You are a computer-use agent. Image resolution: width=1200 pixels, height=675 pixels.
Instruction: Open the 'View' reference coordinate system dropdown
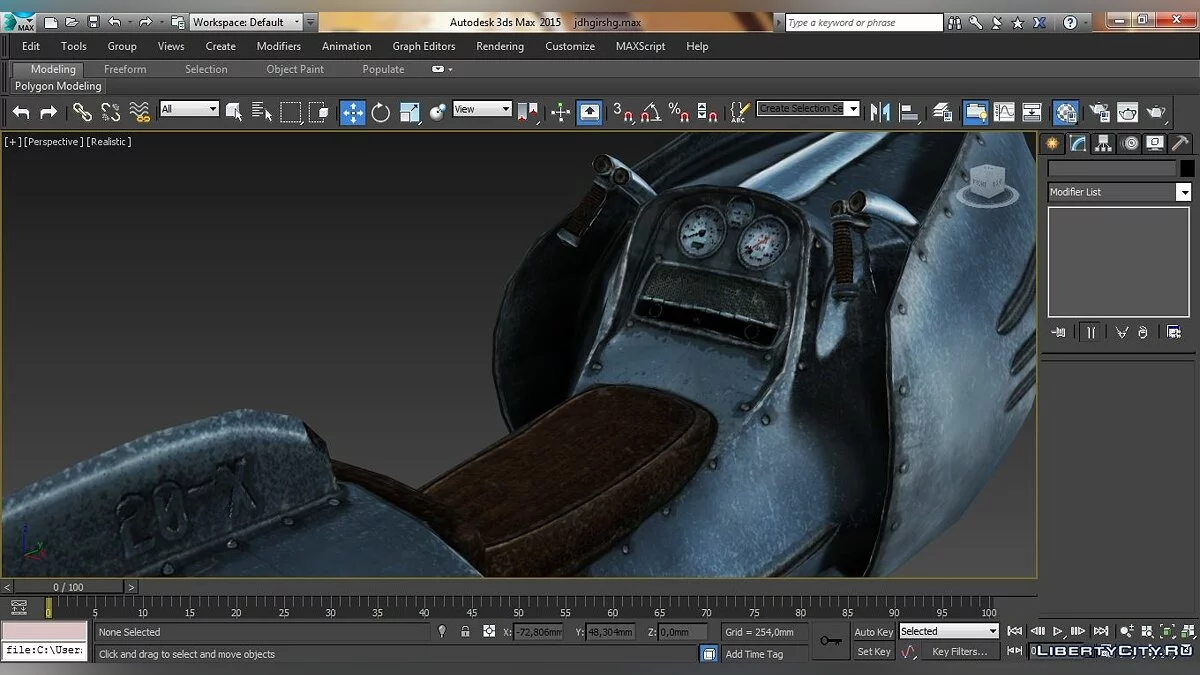482,109
